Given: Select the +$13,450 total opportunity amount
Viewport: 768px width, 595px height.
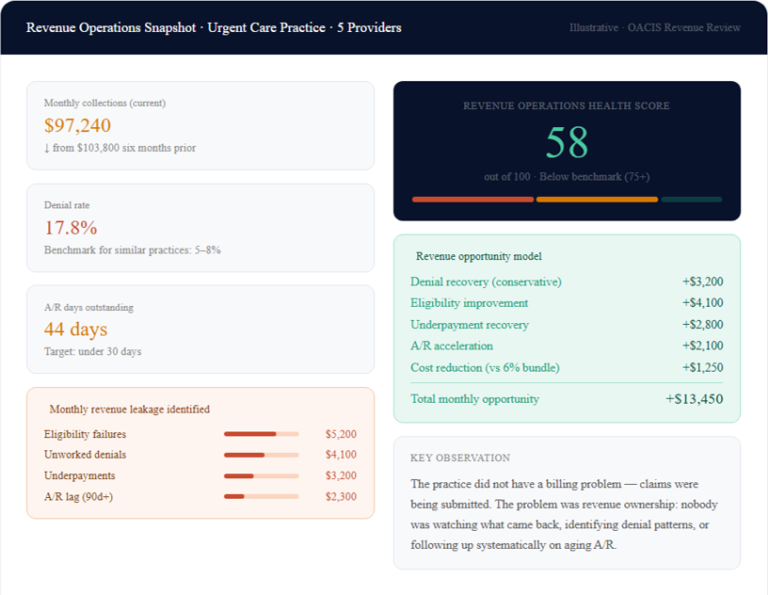Looking at the screenshot, I should tap(694, 399).
